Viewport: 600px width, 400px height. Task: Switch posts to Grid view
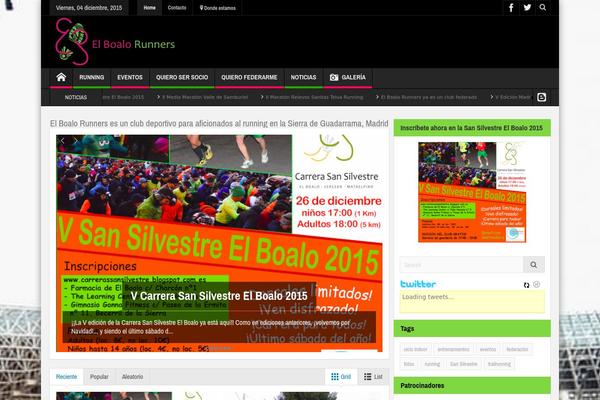[341, 377]
